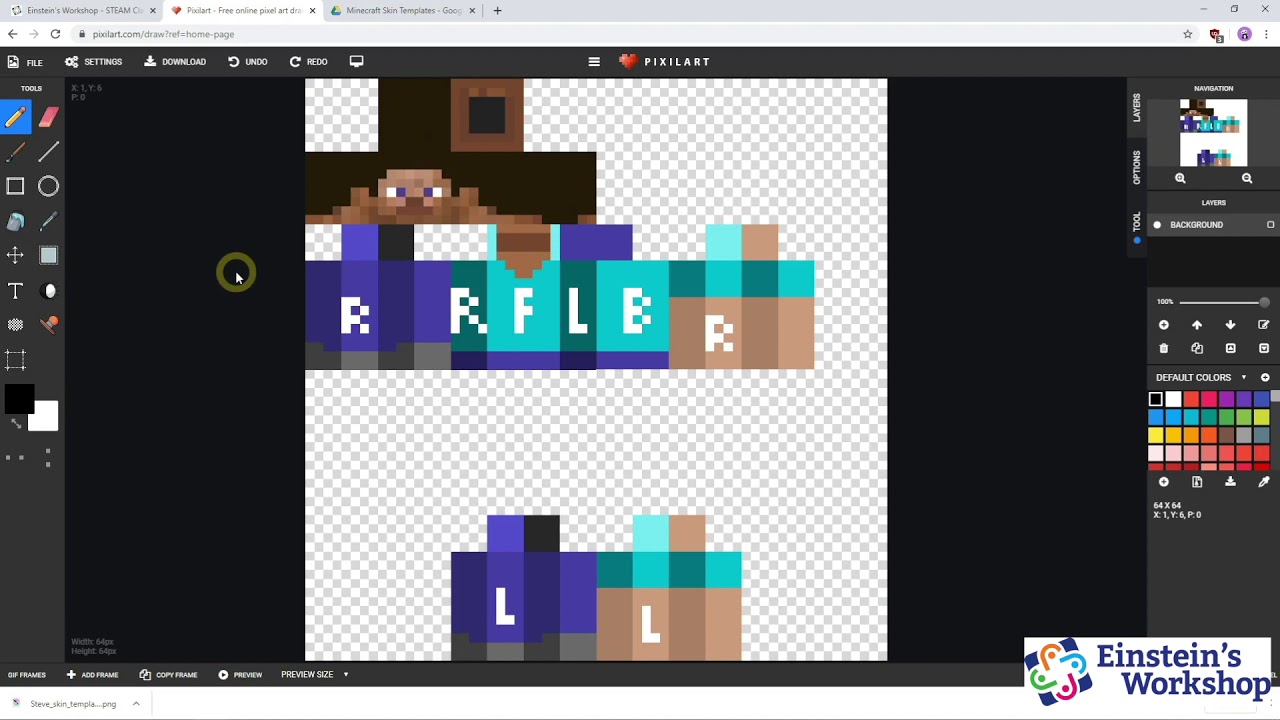
Task: Switch to Einstein's Workshop browser tab
Action: [x=84, y=11]
